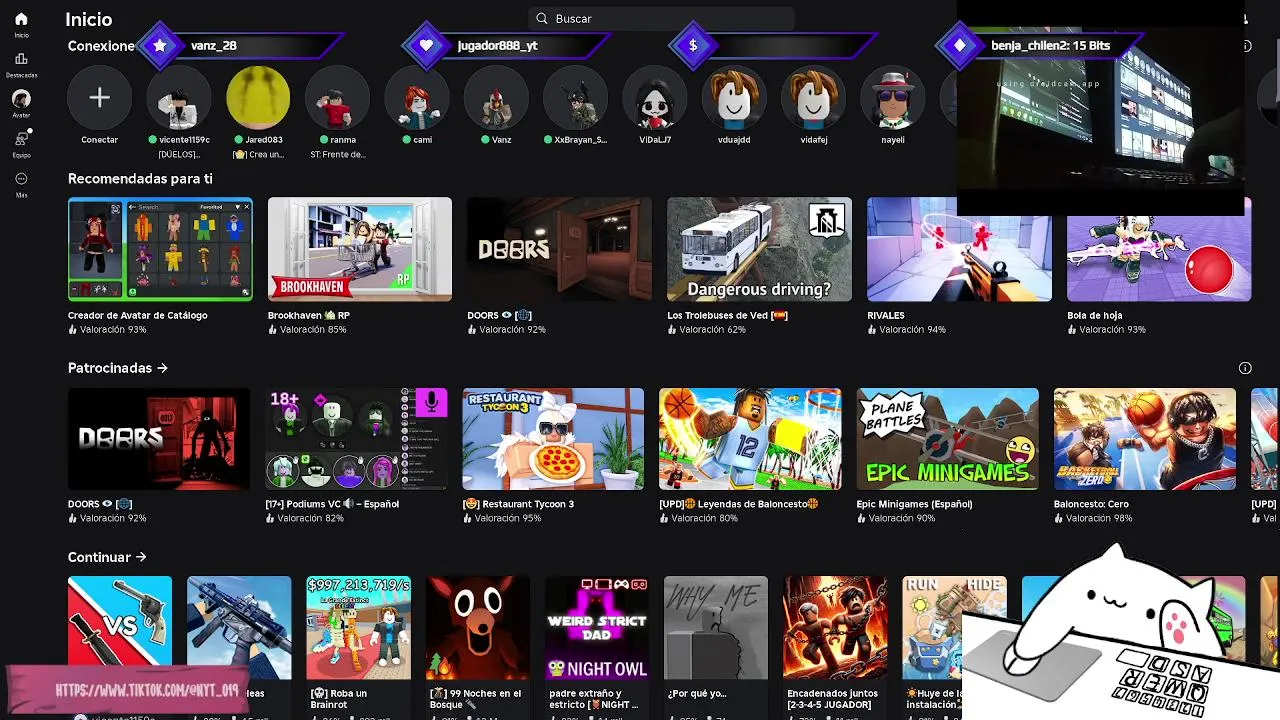Open Encadenados juntos game thumbnail
This screenshot has width=1280, height=720.
point(835,628)
